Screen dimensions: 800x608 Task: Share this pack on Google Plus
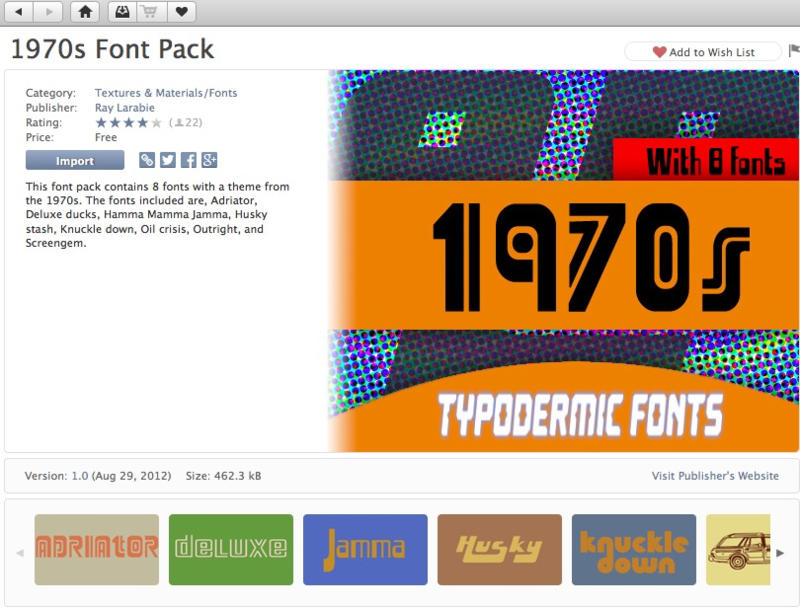209,160
